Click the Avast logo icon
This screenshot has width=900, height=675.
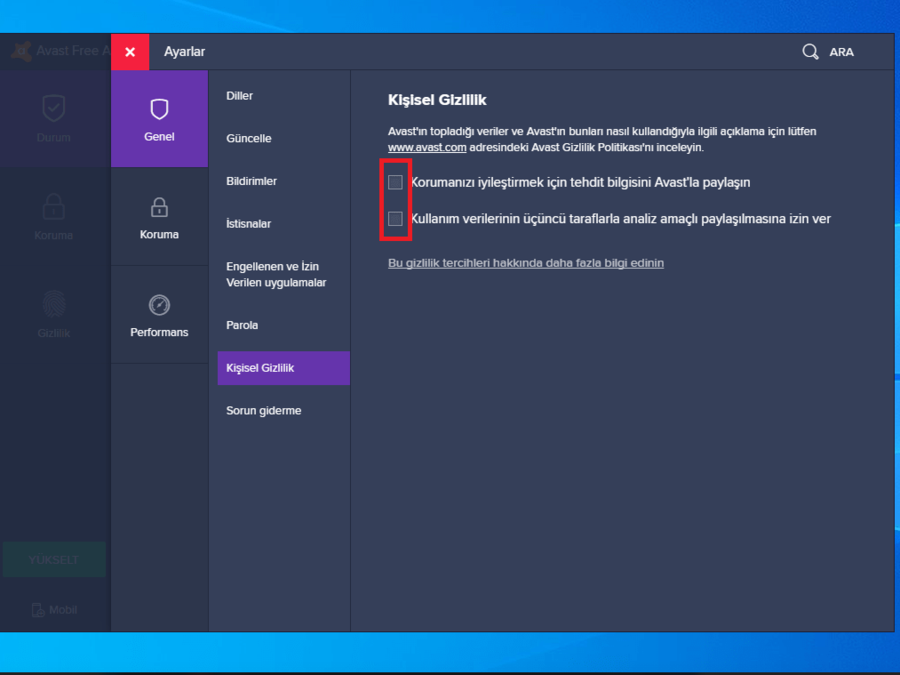(x=22, y=52)
